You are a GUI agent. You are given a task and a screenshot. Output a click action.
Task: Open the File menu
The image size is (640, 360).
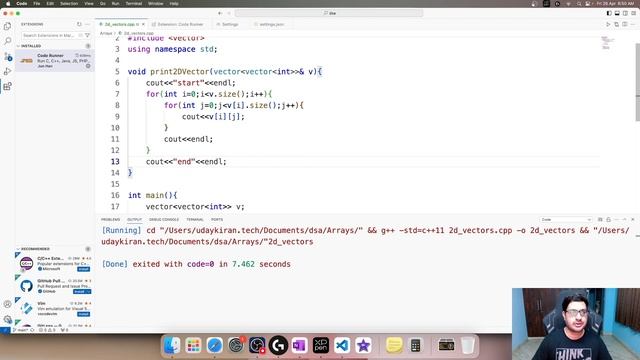[x=37, y=3]
